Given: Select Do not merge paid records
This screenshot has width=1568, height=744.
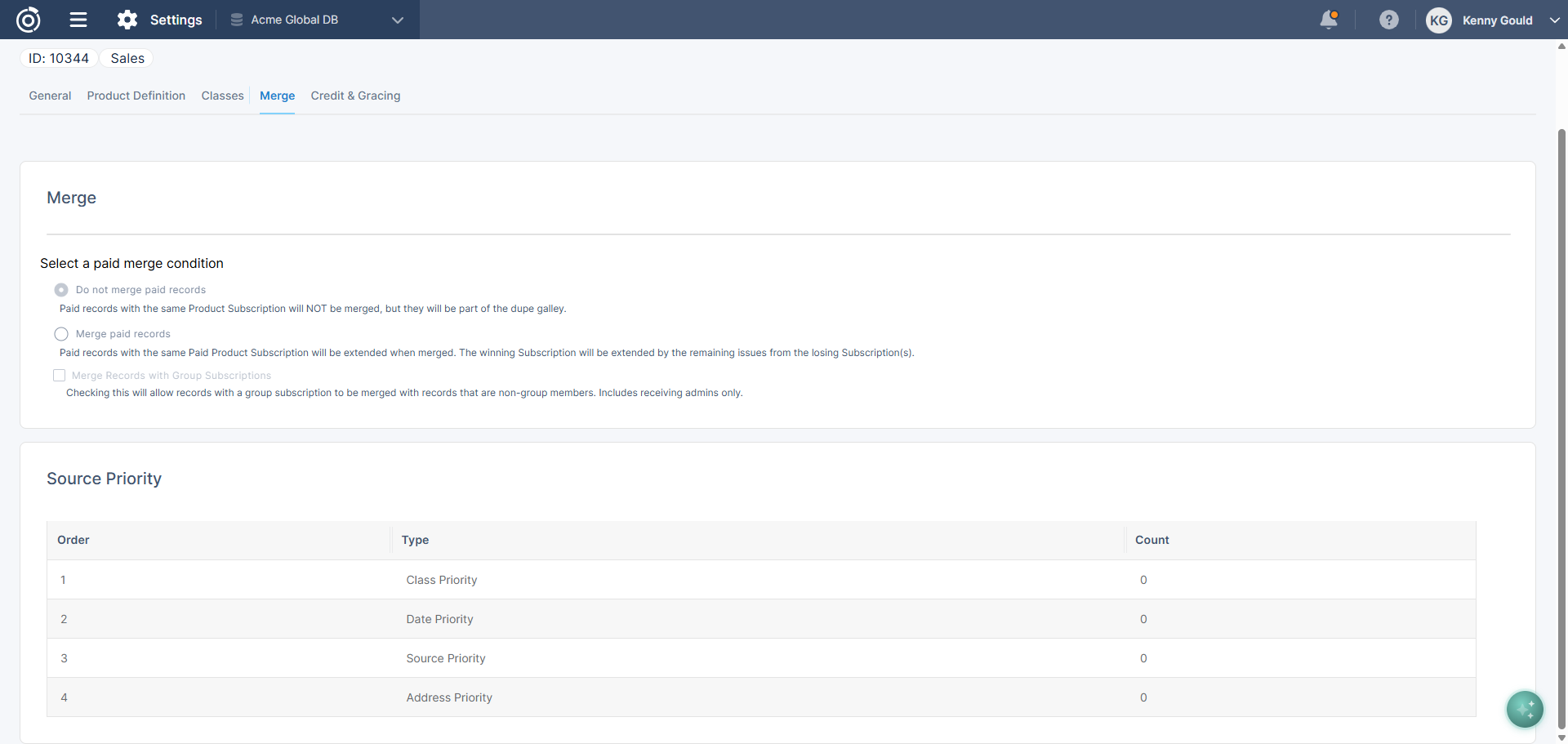Looking at the screenshot, I should pyautogui.click(x=61, y=290).
